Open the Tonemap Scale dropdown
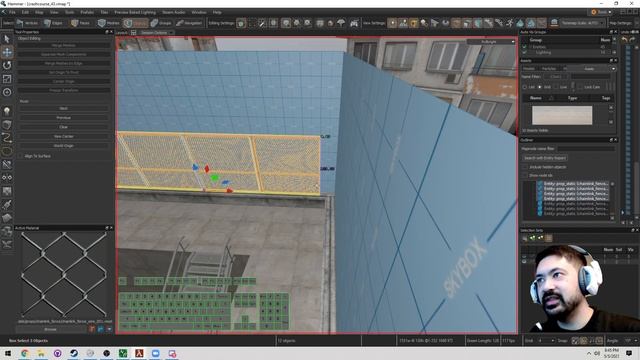This screenshot has height=360, width=640. [582, 23]
